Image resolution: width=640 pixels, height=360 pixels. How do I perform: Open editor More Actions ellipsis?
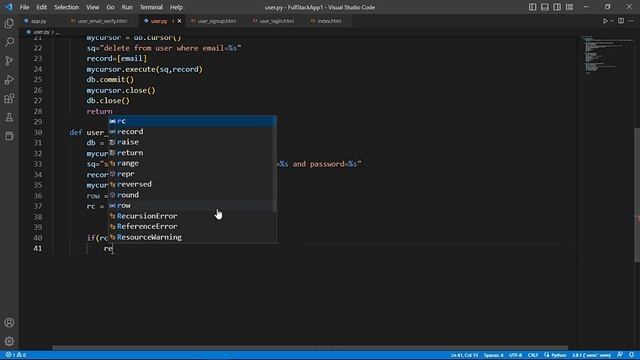[631, 21]
